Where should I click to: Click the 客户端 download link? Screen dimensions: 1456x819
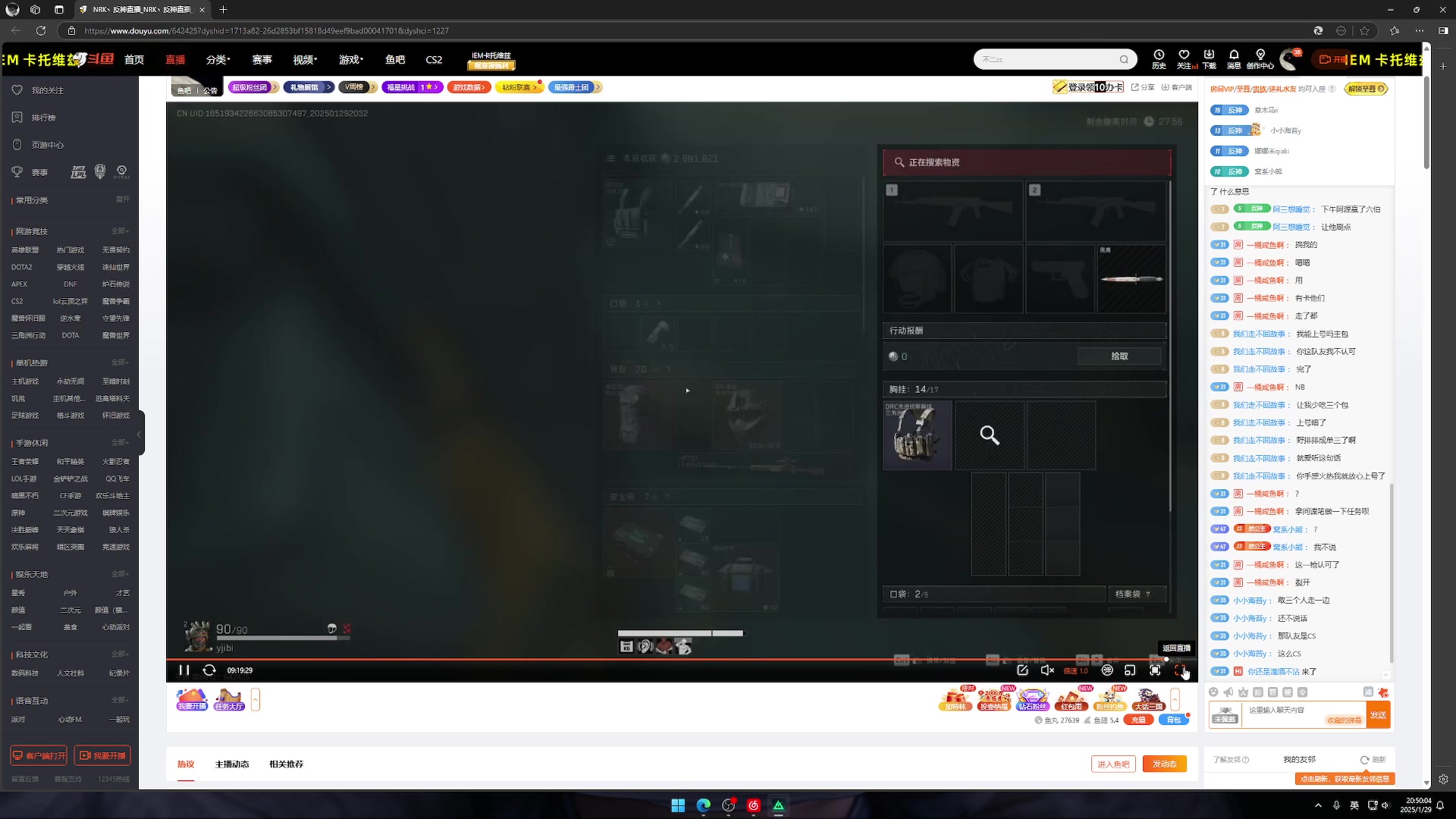tap(1176, 87)
